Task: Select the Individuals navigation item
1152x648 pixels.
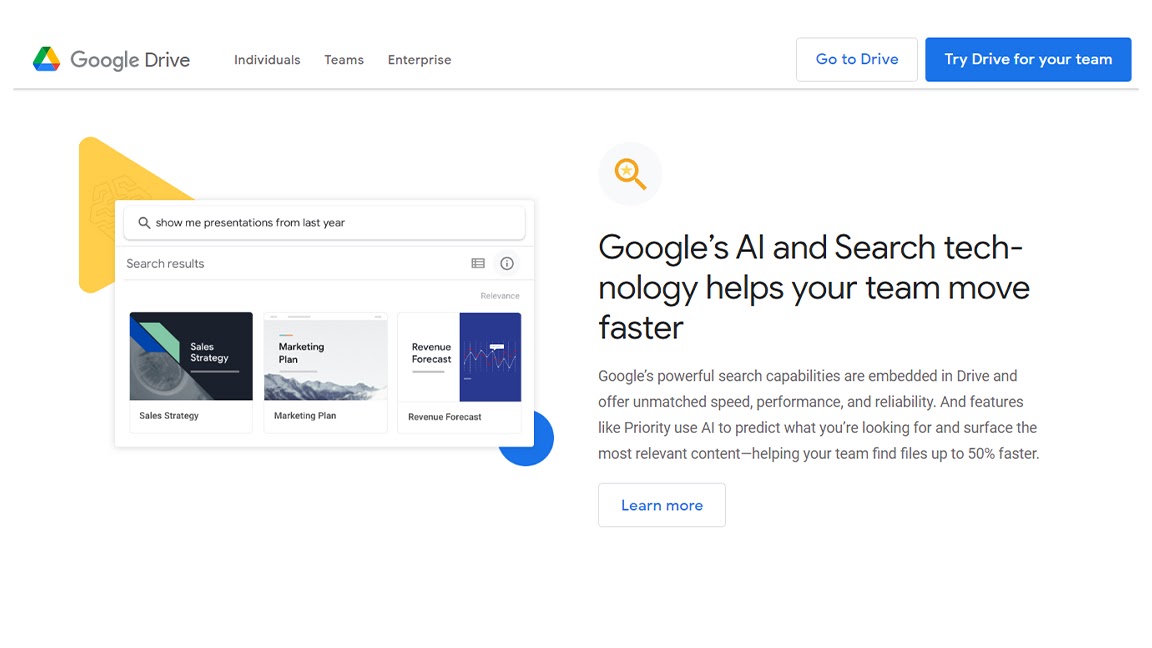Action: [267, 60]
